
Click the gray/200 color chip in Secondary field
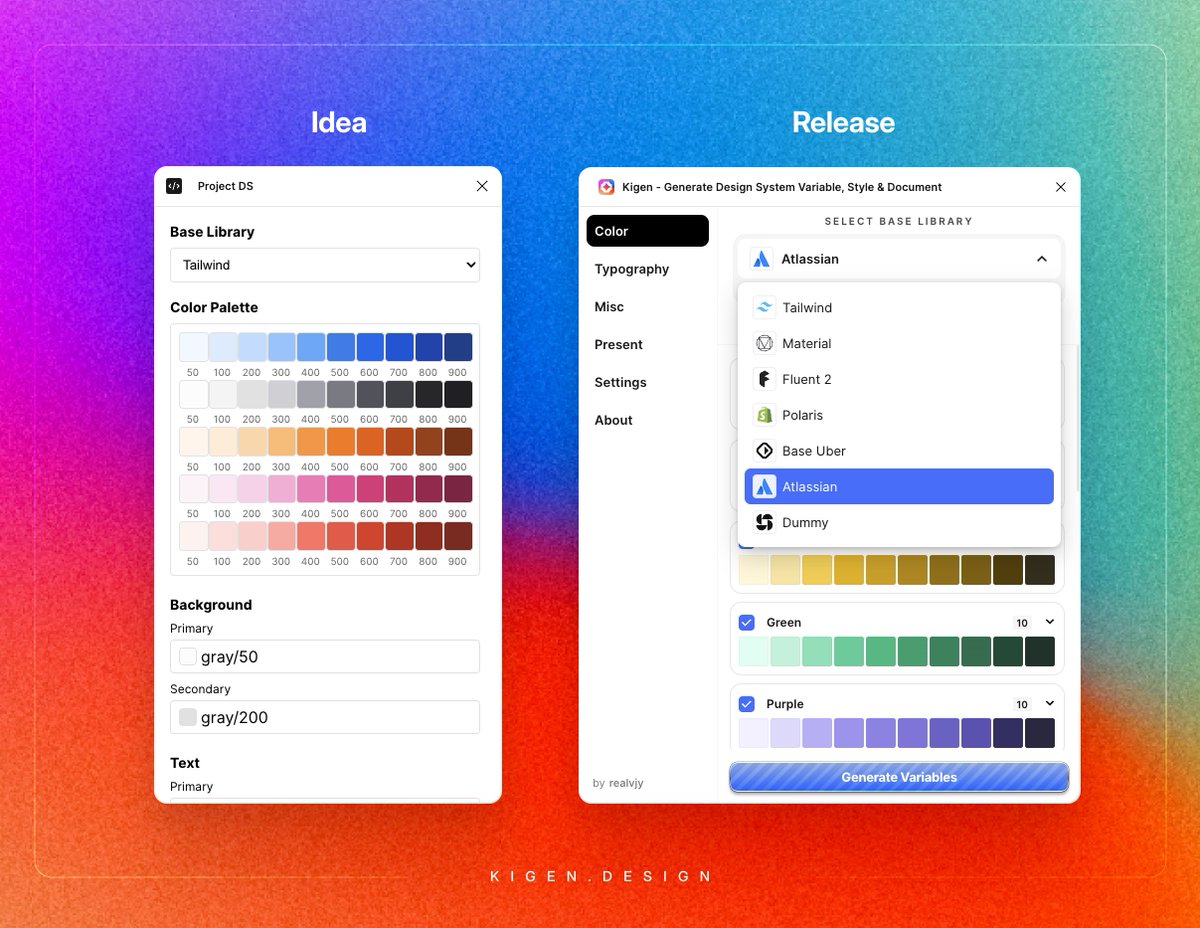coord(188,717)
